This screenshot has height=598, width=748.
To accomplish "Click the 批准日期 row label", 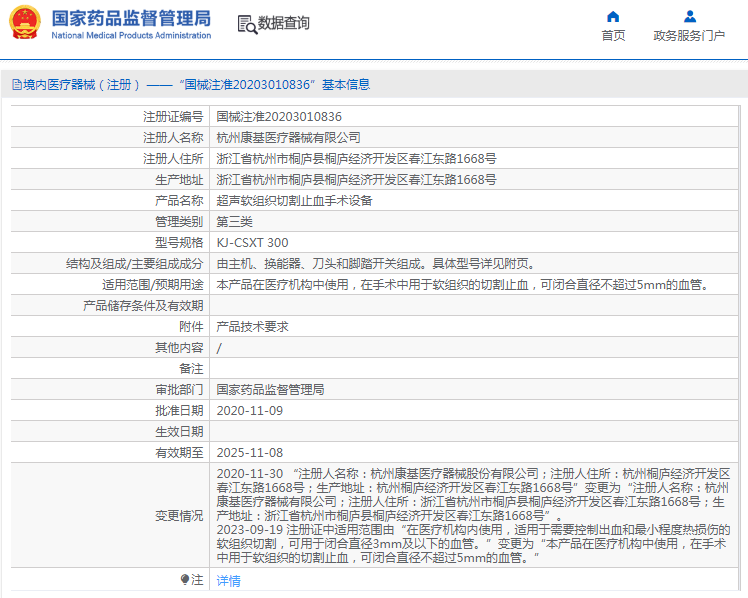I will [x=179, y=411].
